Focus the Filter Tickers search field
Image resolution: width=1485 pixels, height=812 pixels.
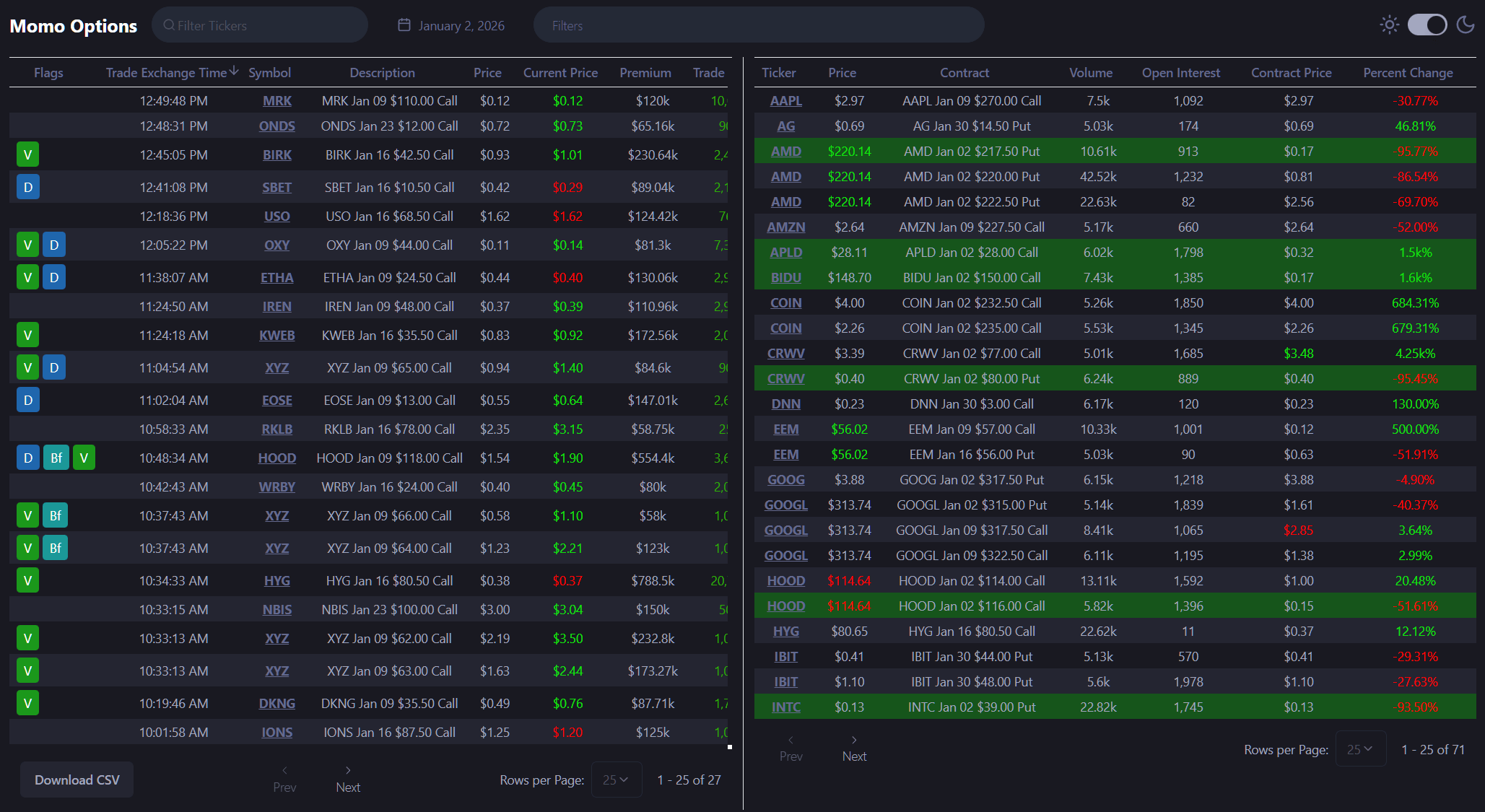tap(260, 25)
